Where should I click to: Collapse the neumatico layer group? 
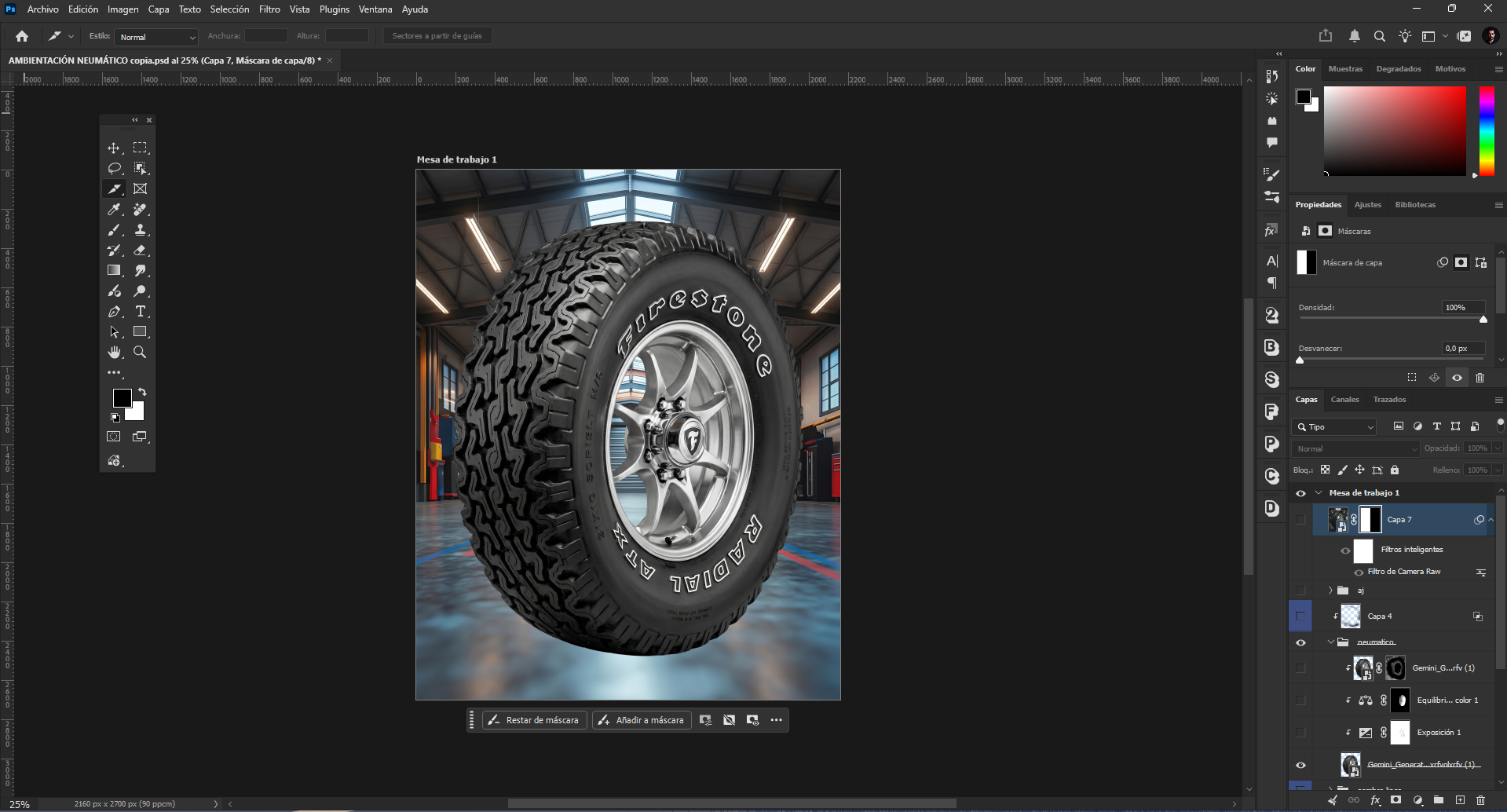tap(1330, 642)
